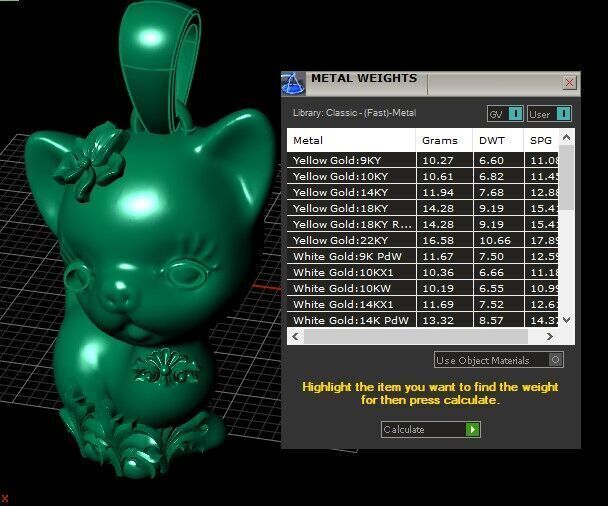Click DWT value 8.57 for 14K PdW

[491, 321]
